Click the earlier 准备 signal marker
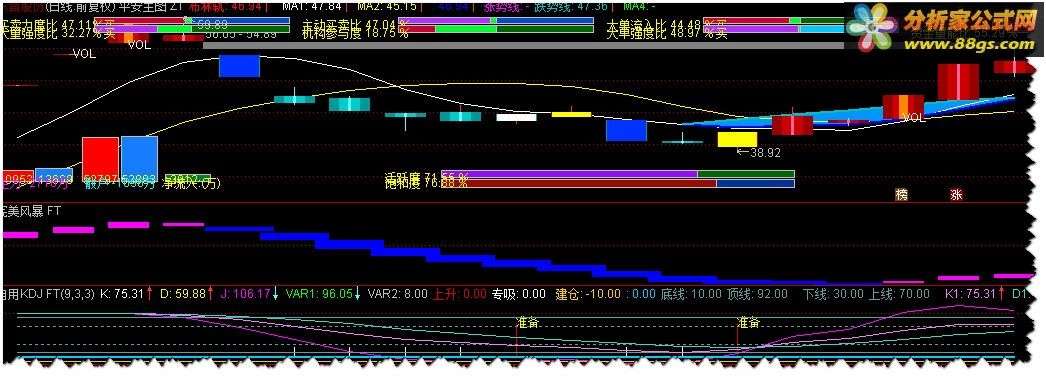The height and width of the screenshot is (377, 1046). (x=528, y=322)
